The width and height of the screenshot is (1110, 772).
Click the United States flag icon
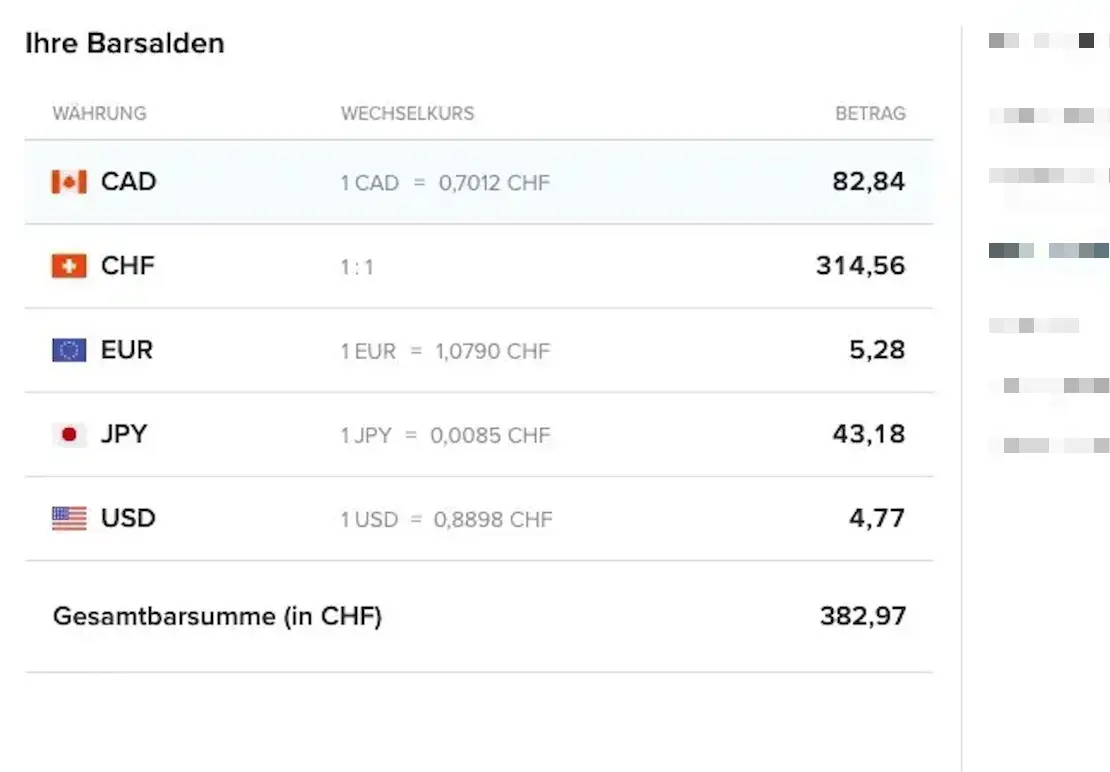(69, 518)
